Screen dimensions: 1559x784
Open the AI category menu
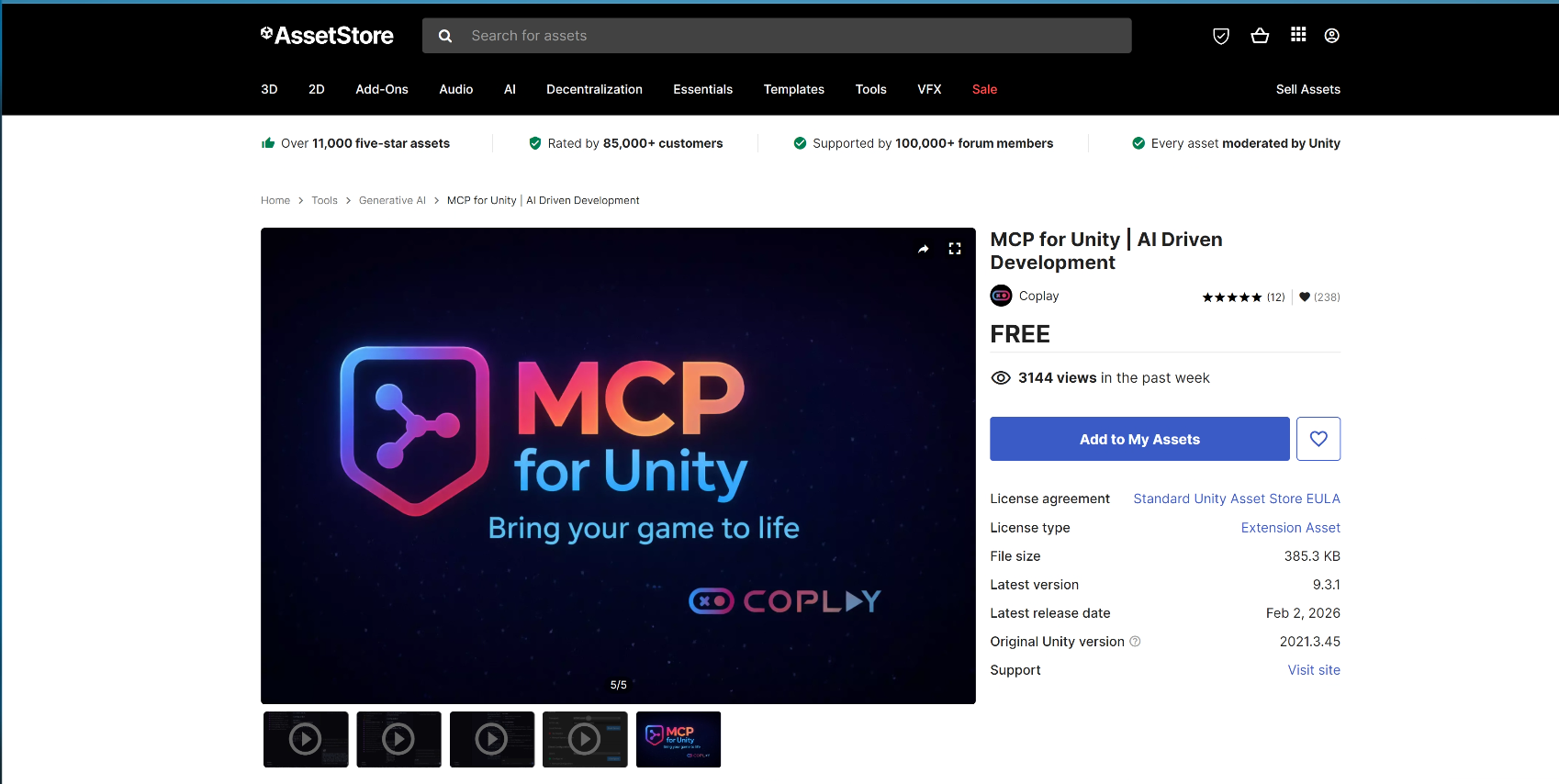510,89
